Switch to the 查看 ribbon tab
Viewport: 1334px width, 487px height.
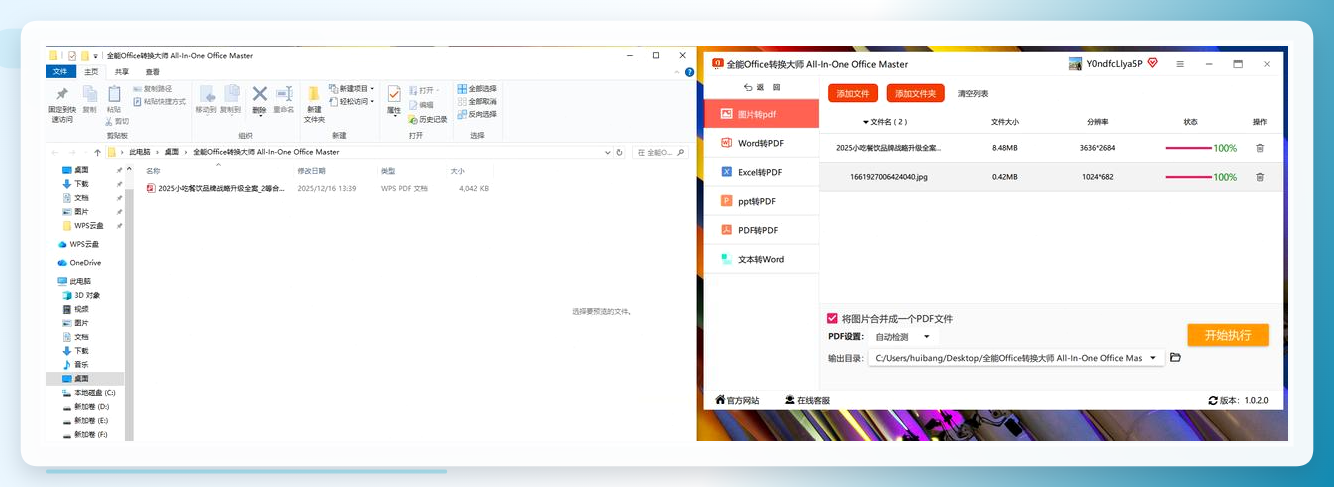(152, 72)
